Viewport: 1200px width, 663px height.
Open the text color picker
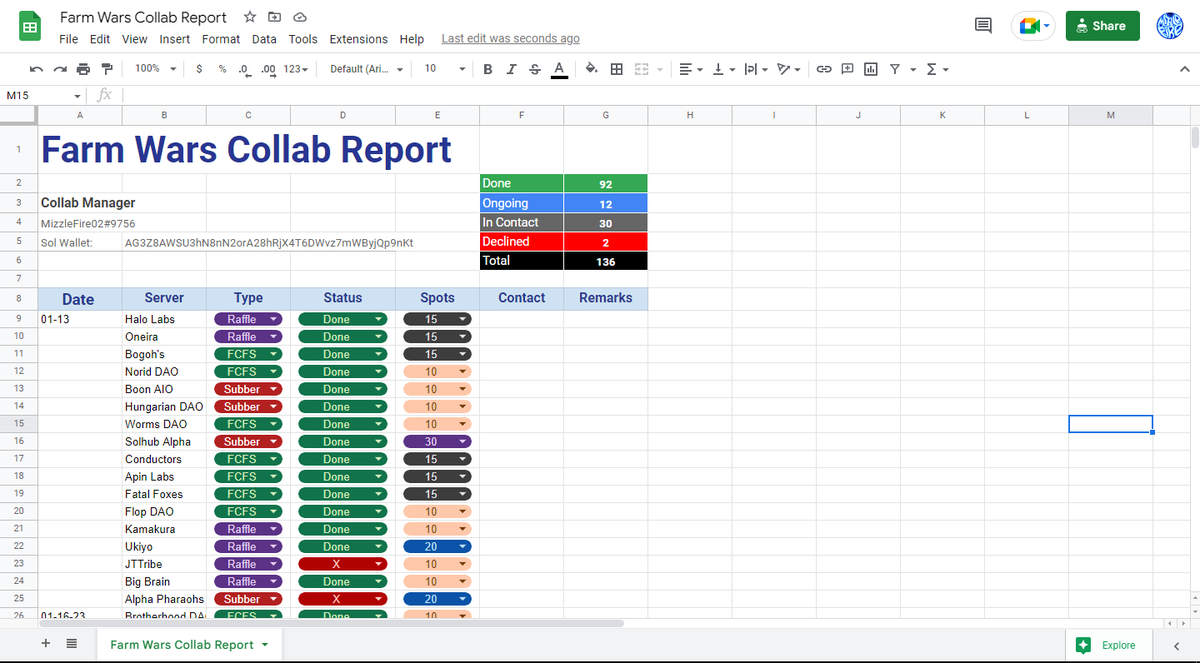point(559,69)
